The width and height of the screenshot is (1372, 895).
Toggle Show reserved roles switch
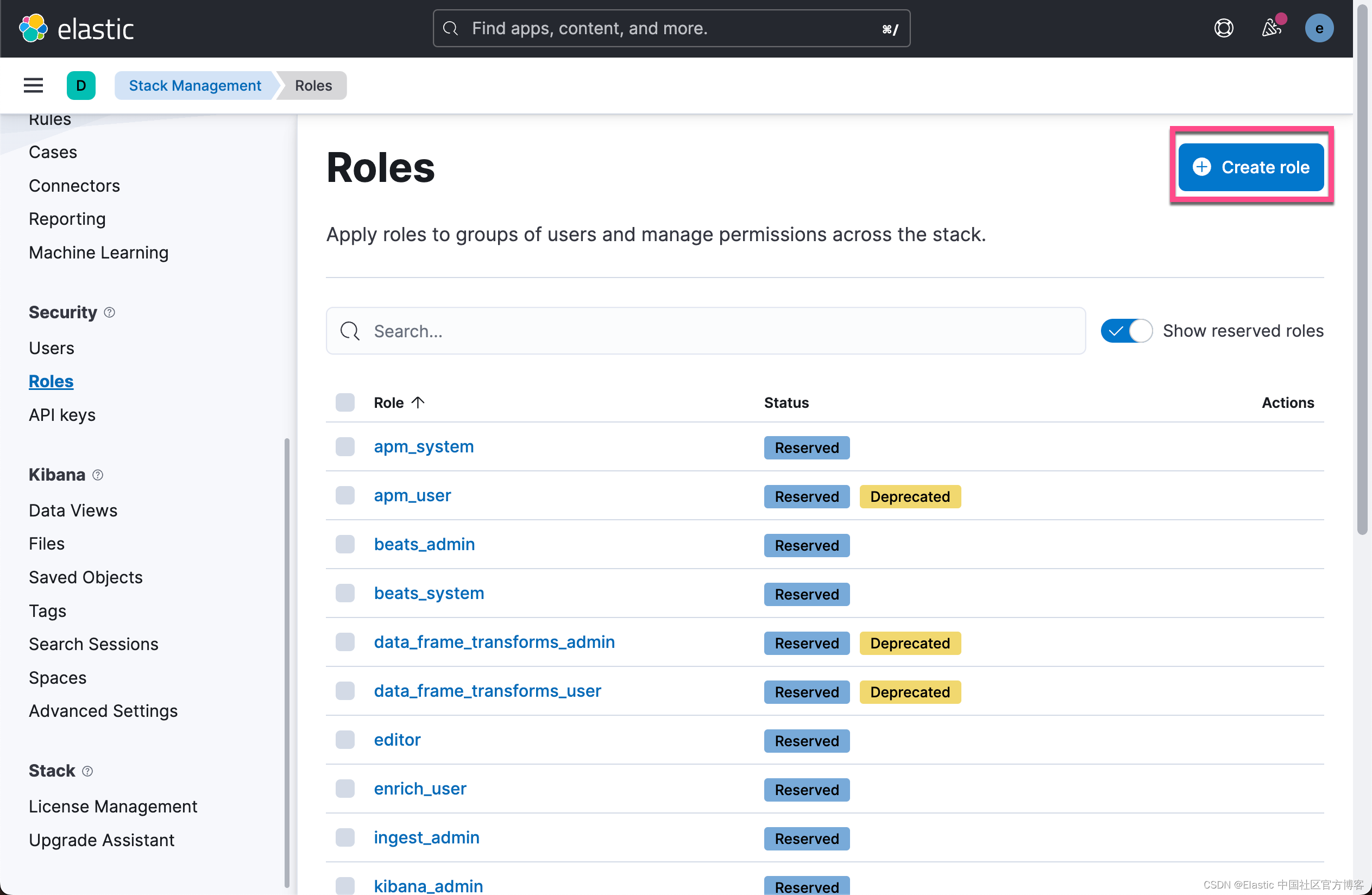tap(1126, 331)
